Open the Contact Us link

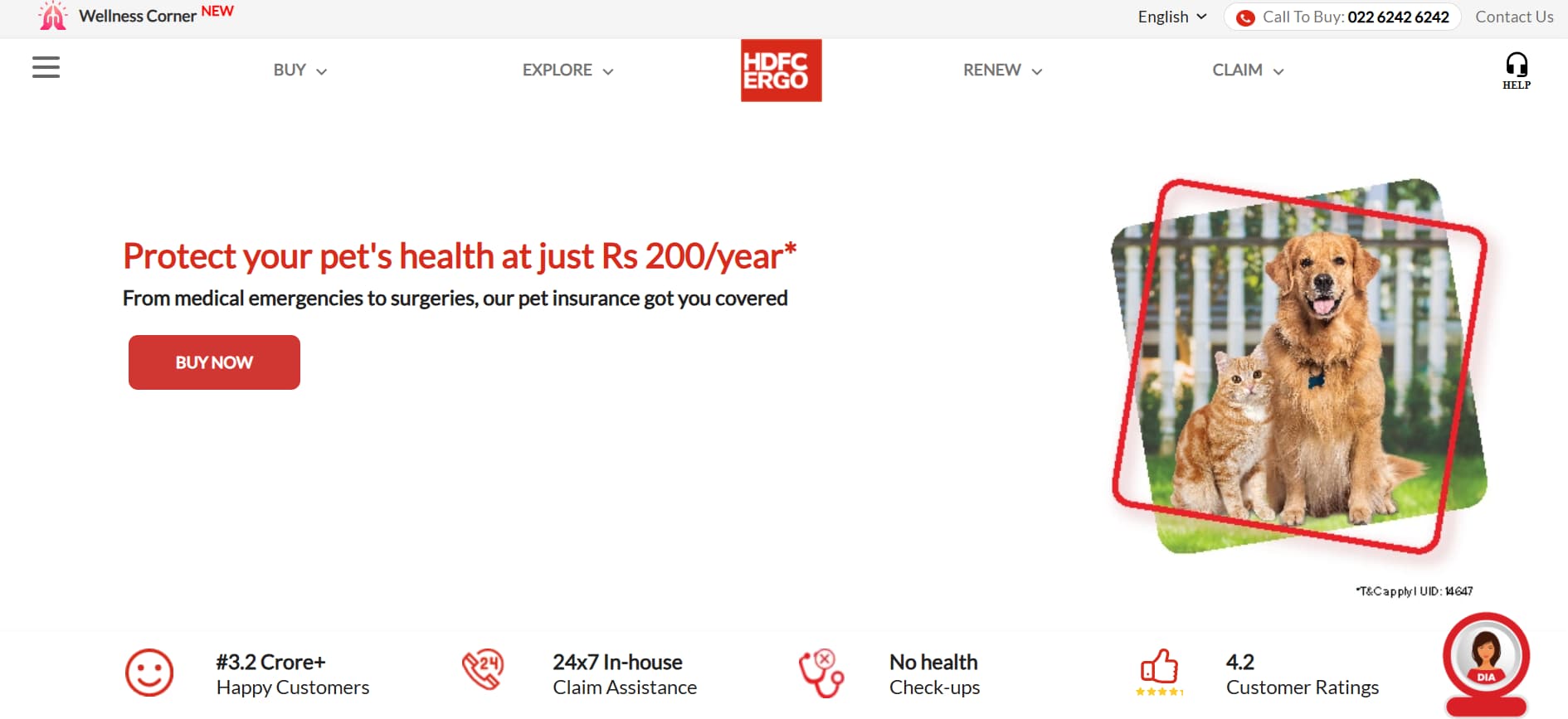1514,17
